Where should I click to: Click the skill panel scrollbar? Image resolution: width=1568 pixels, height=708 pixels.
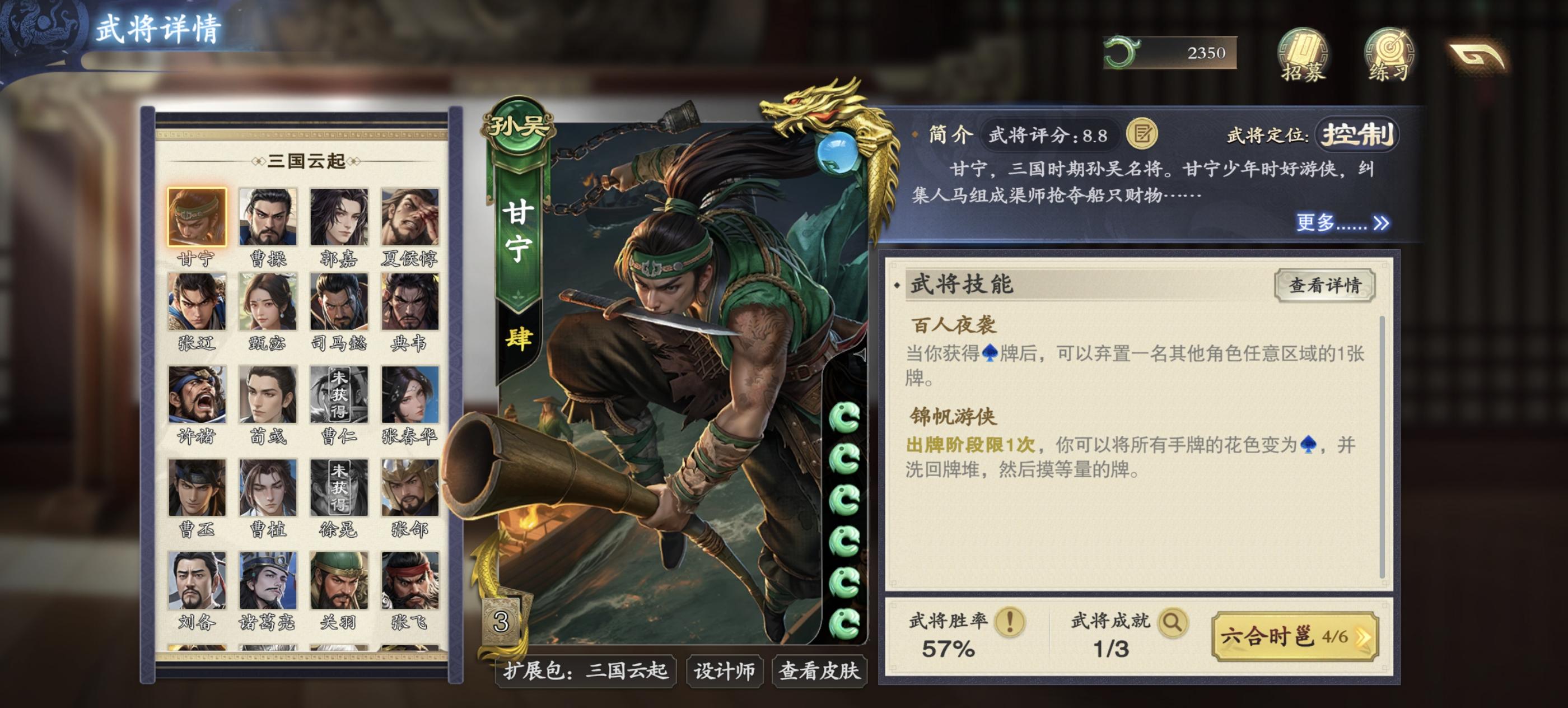[x=1382, y=447]
